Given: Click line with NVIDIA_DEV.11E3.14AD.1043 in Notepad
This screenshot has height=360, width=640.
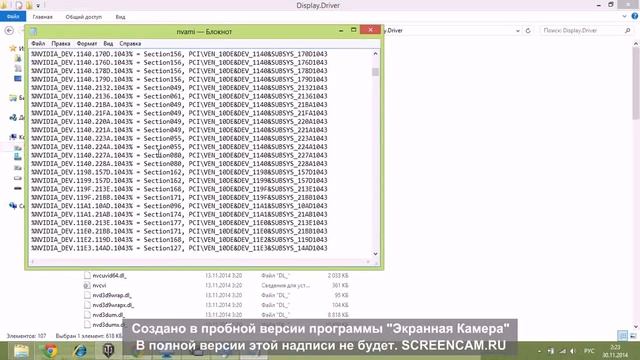Looking at the screenshot, I should [179, 248].
